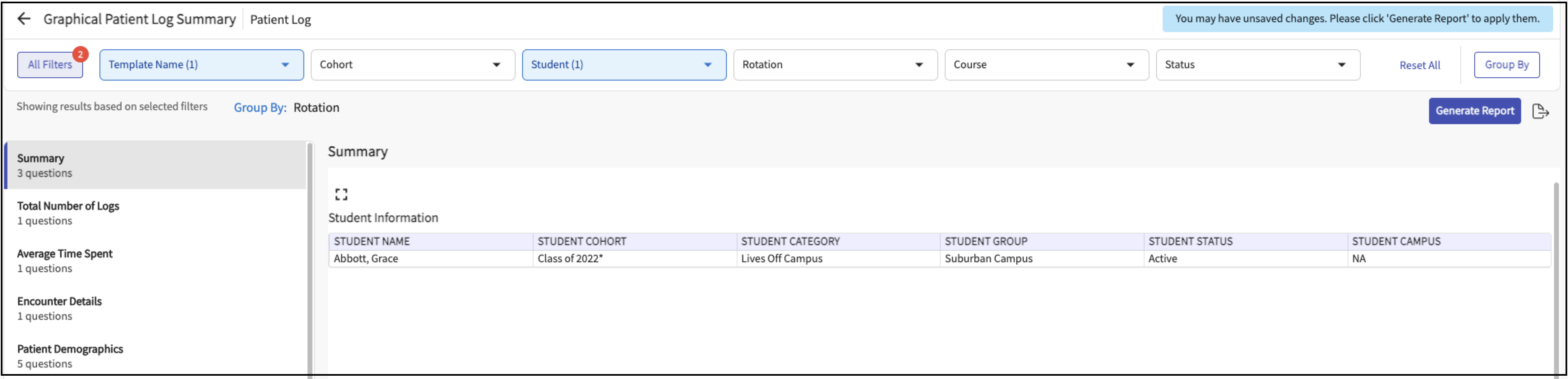1568x379 pixels.
Task: Open the Template Name dropdown
Action: pos(201,65)
